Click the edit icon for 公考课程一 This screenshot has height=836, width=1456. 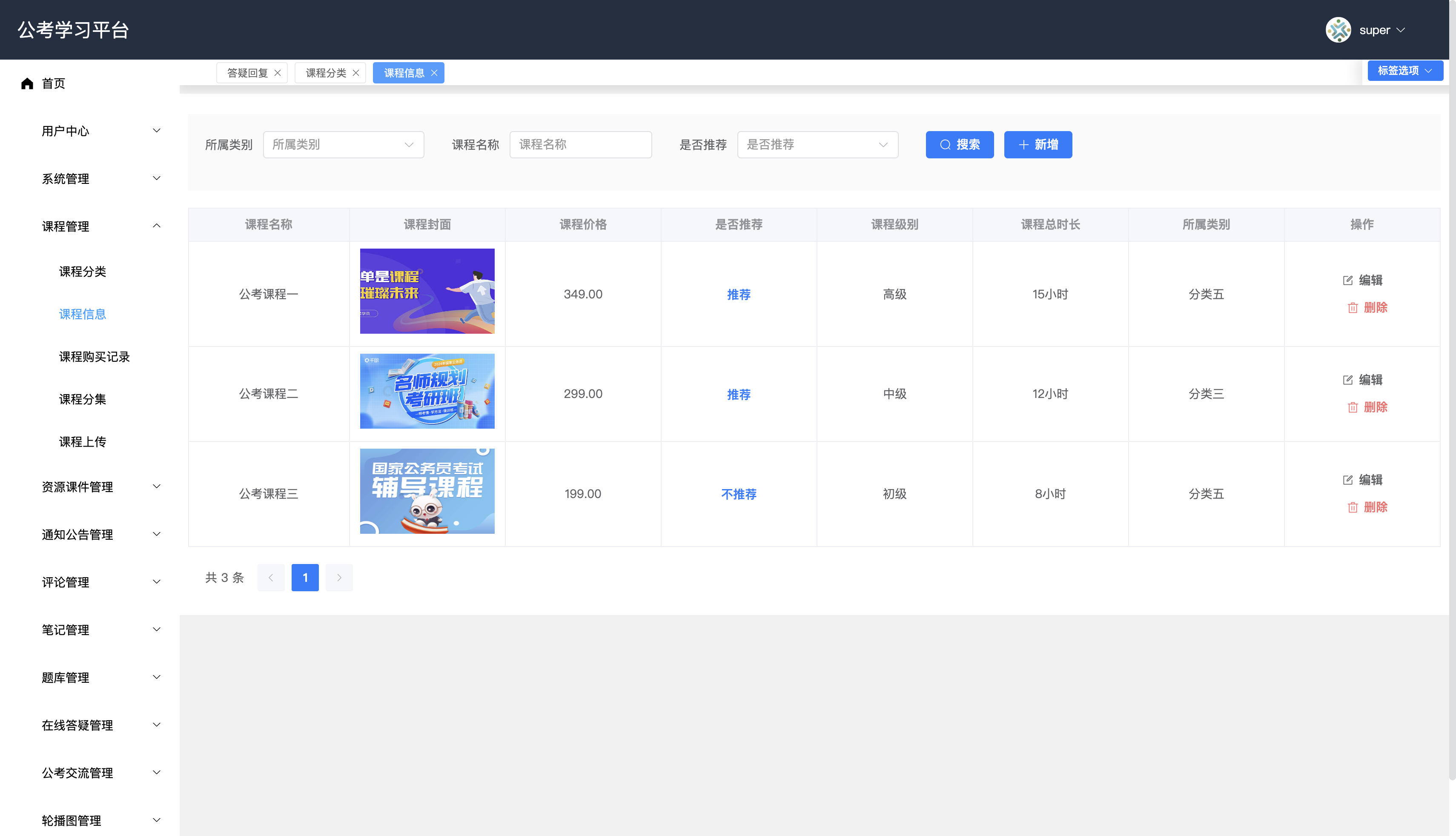point(1349,280)
